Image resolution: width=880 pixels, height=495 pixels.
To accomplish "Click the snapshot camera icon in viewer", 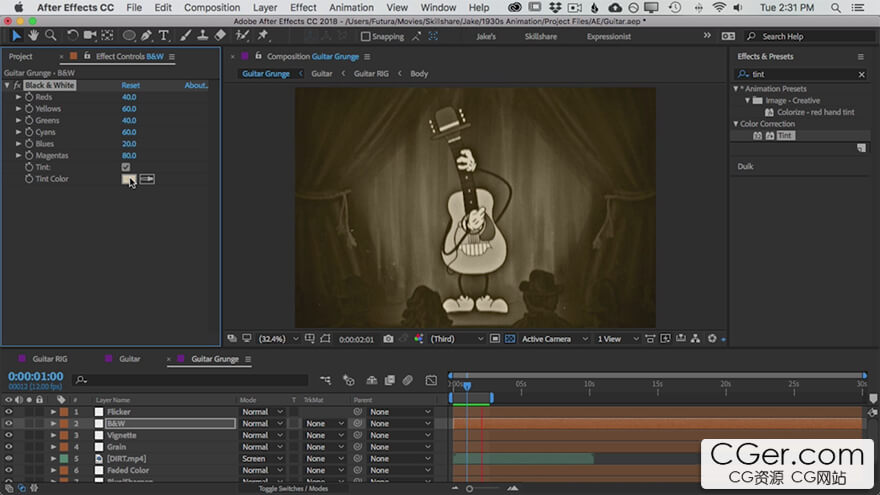I will pyautogui.click(x=388, y=339).
